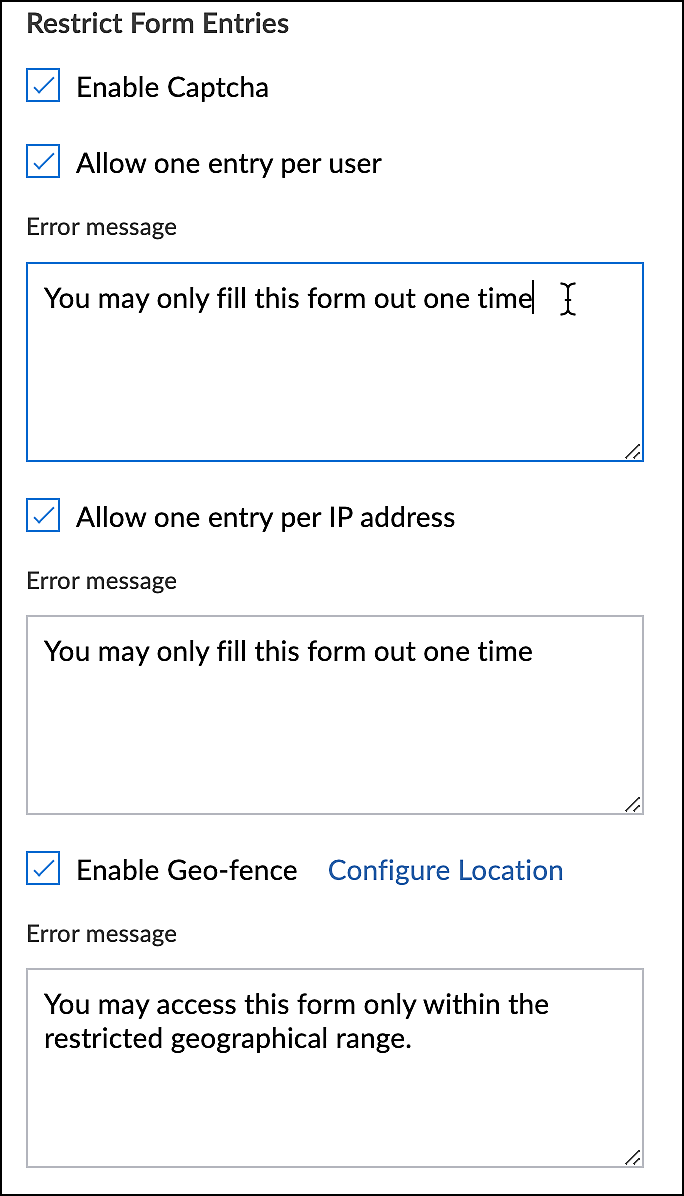Click the Restrict Form Entries heading

pos(157,24)
